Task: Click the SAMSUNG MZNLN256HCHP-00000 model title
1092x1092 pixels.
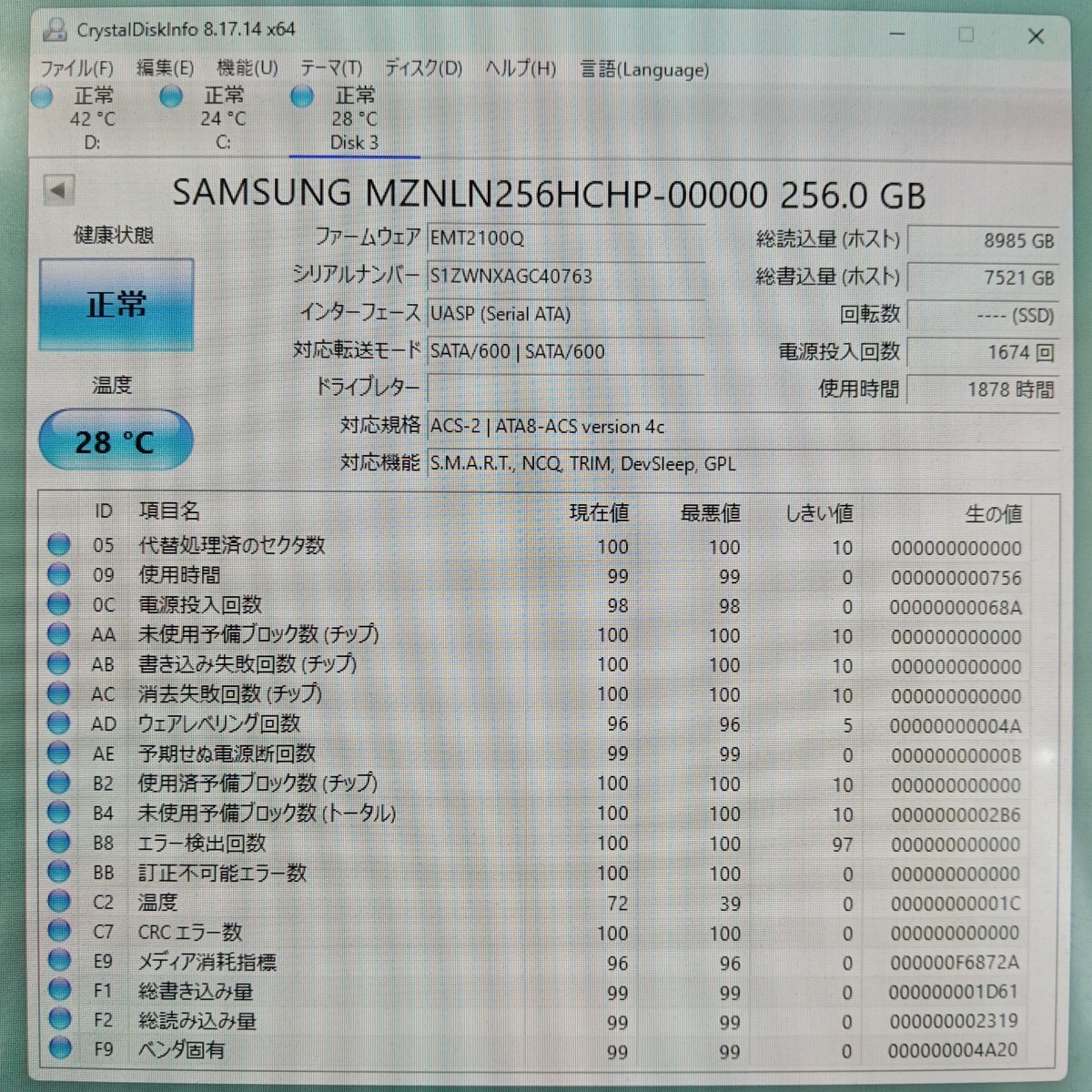Action: click(549, 194)
